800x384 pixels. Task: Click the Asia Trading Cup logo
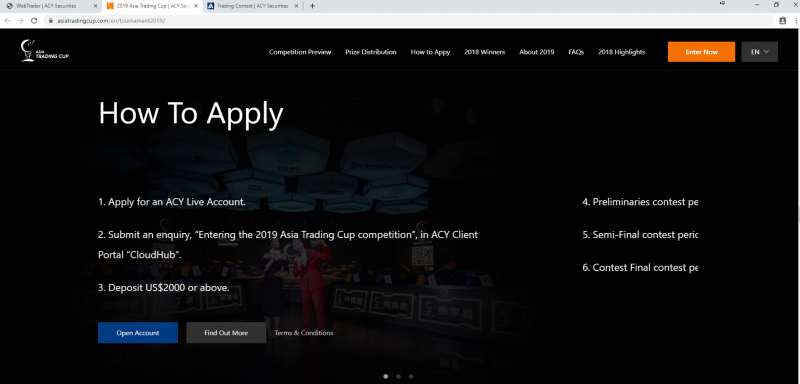tap(44, 51)
